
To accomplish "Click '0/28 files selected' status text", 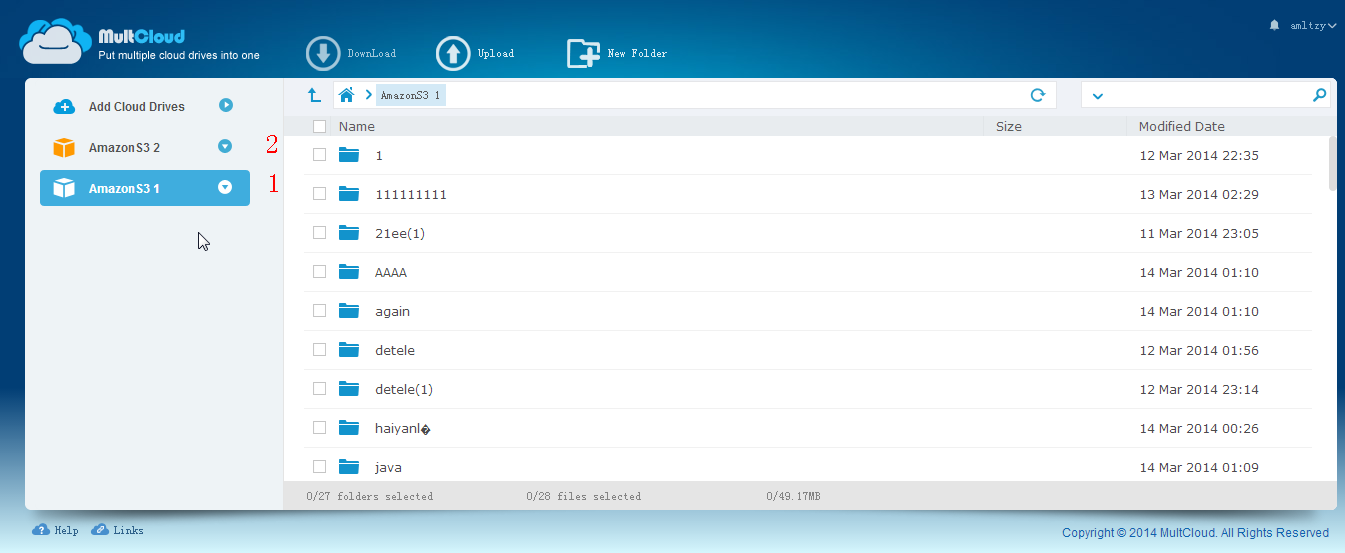I will pos(584,496).
